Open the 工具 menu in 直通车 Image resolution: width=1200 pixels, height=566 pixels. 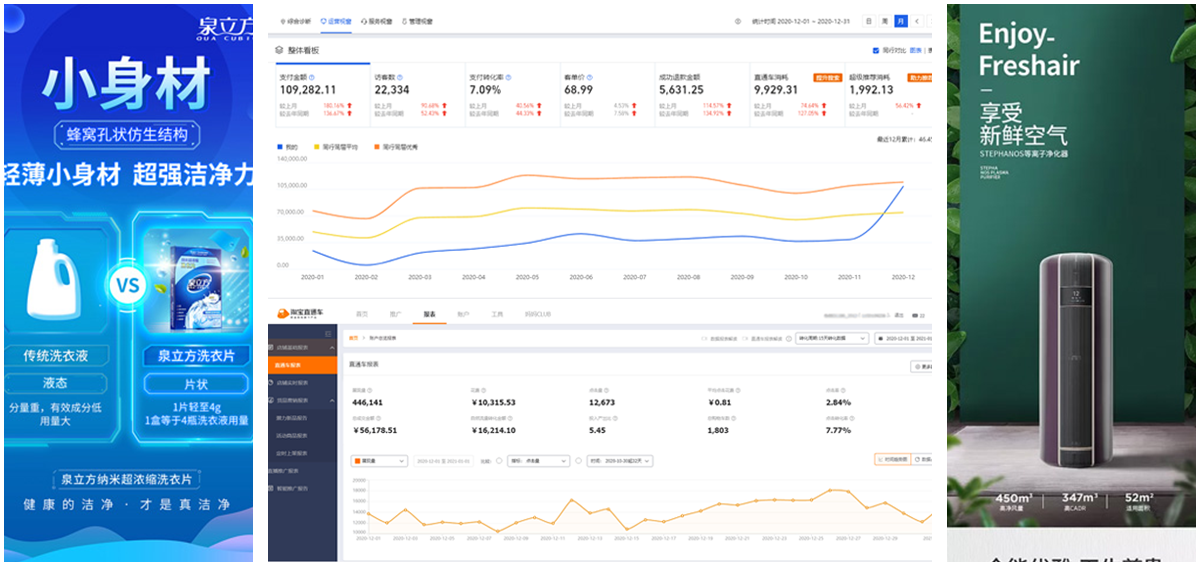pyautogui.click(x=497, y=314)
